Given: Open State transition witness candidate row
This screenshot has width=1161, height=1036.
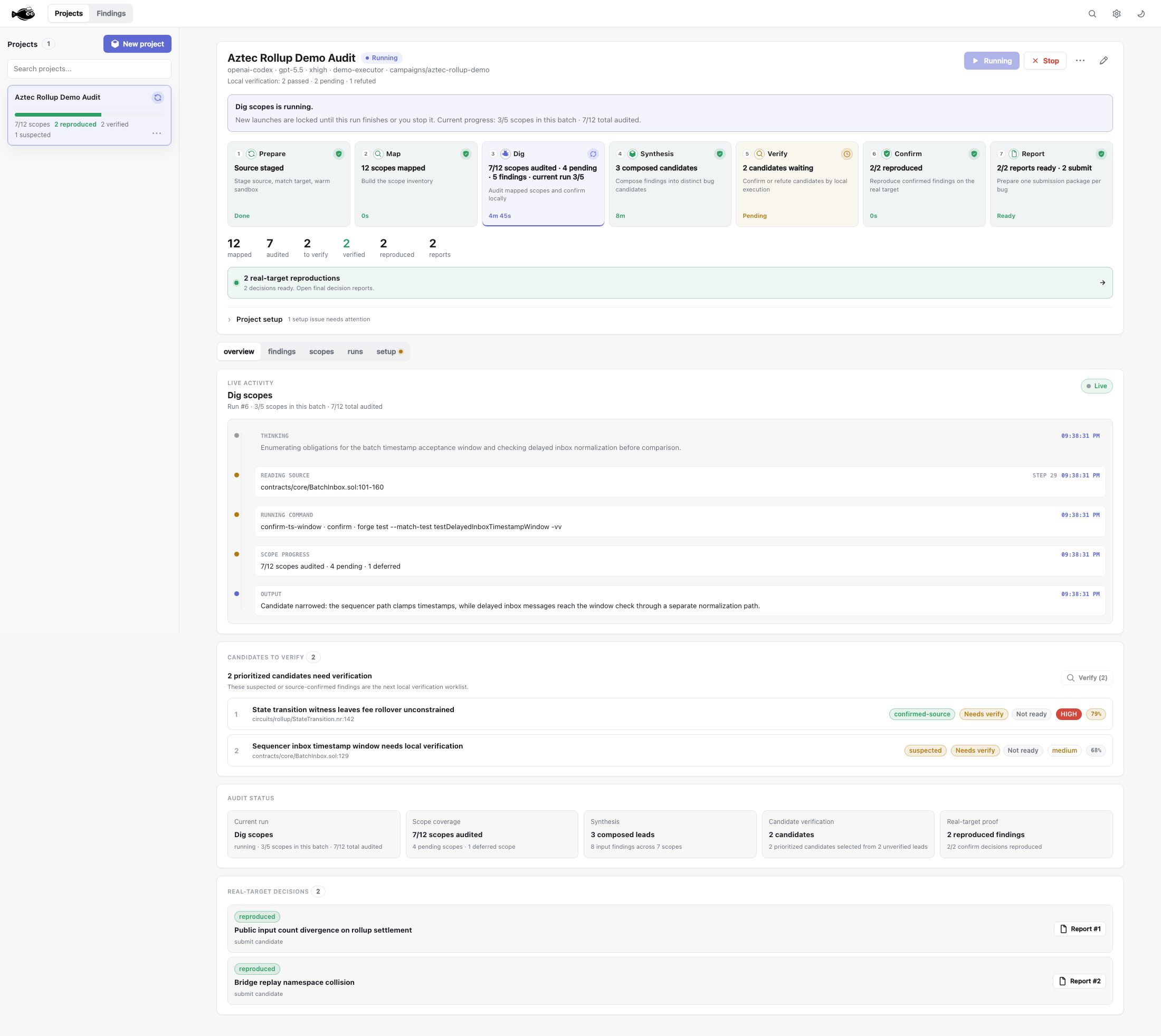Looking at the screenshot, I should 670,714.
